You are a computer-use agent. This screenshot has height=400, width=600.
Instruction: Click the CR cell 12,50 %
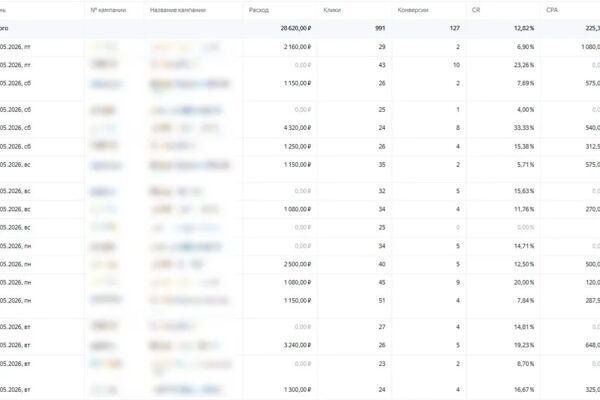(524, 264)
